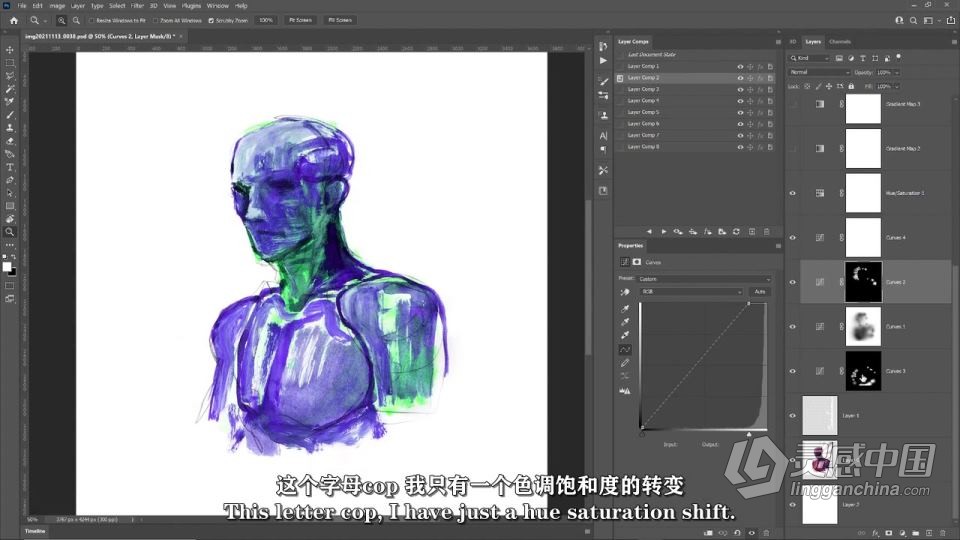Select the Zoom tool in left toolbar
The height and width of the screenshot is (540, 960).
(10, 232)
